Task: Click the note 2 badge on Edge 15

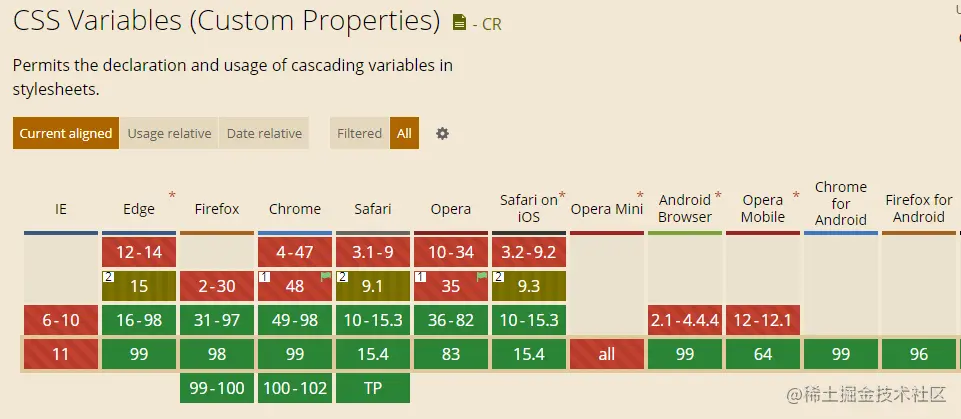Action: [x=106, y=276]
